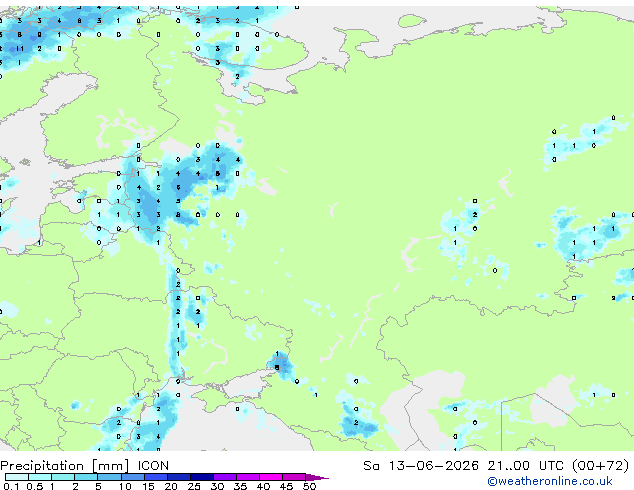634x490 pixels.
Task: Click the 25–30 mm navy legend swatch
Action: [x=201, y=477]
